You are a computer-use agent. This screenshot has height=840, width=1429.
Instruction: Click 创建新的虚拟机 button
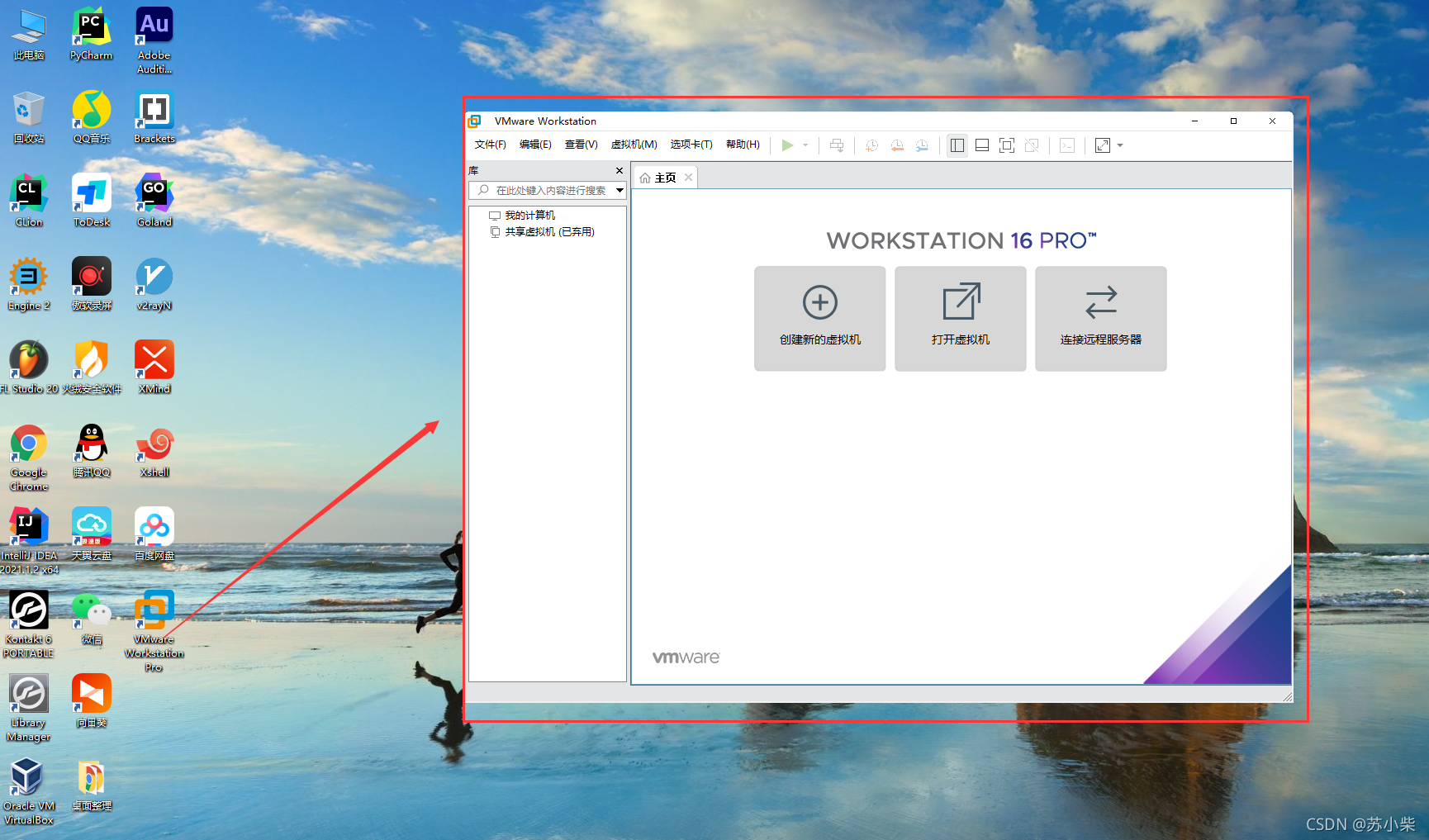[x=820, y=319]
